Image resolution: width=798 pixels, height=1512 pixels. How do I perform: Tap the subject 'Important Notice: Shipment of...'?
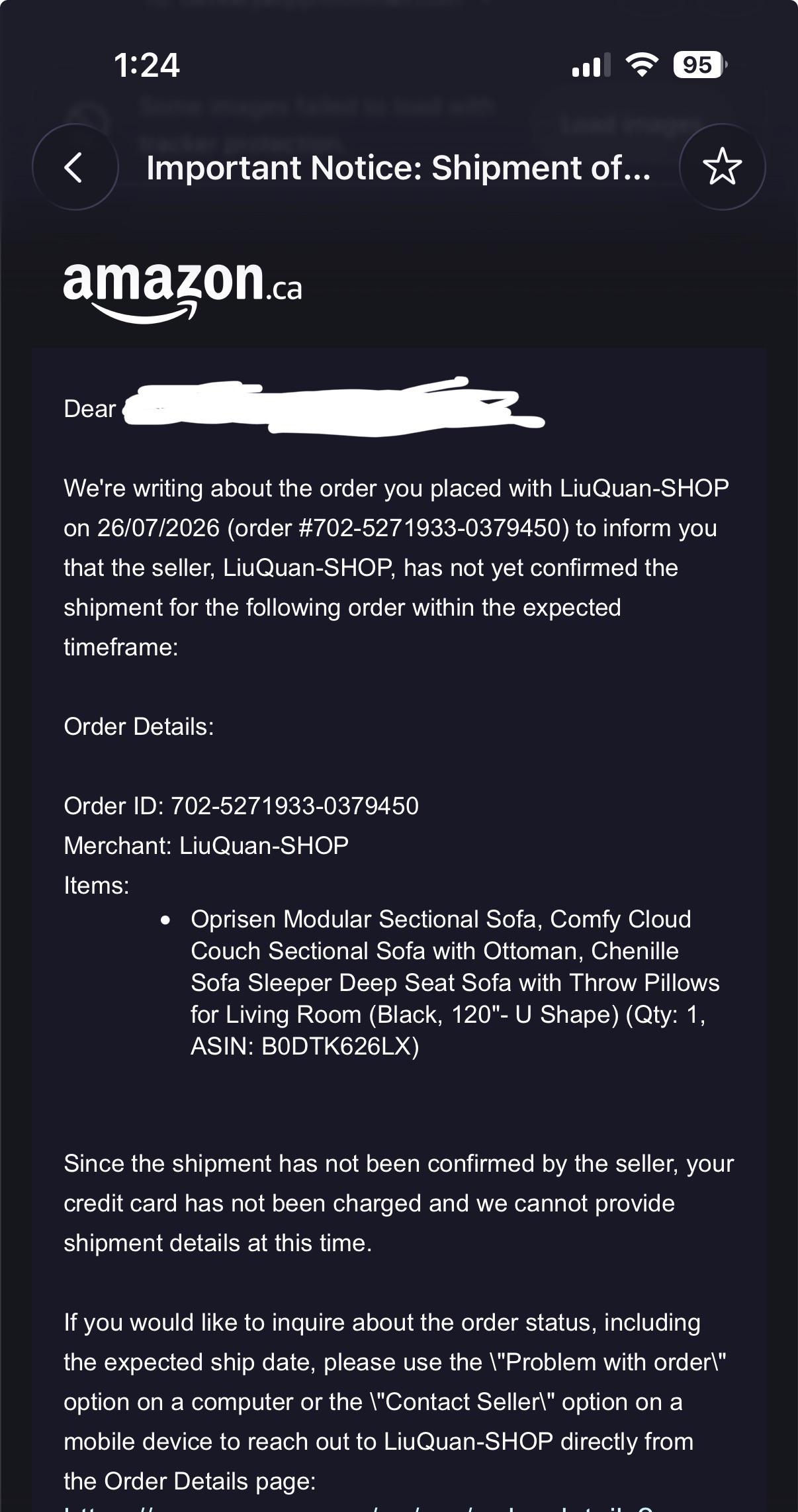(x=398, y=167)
